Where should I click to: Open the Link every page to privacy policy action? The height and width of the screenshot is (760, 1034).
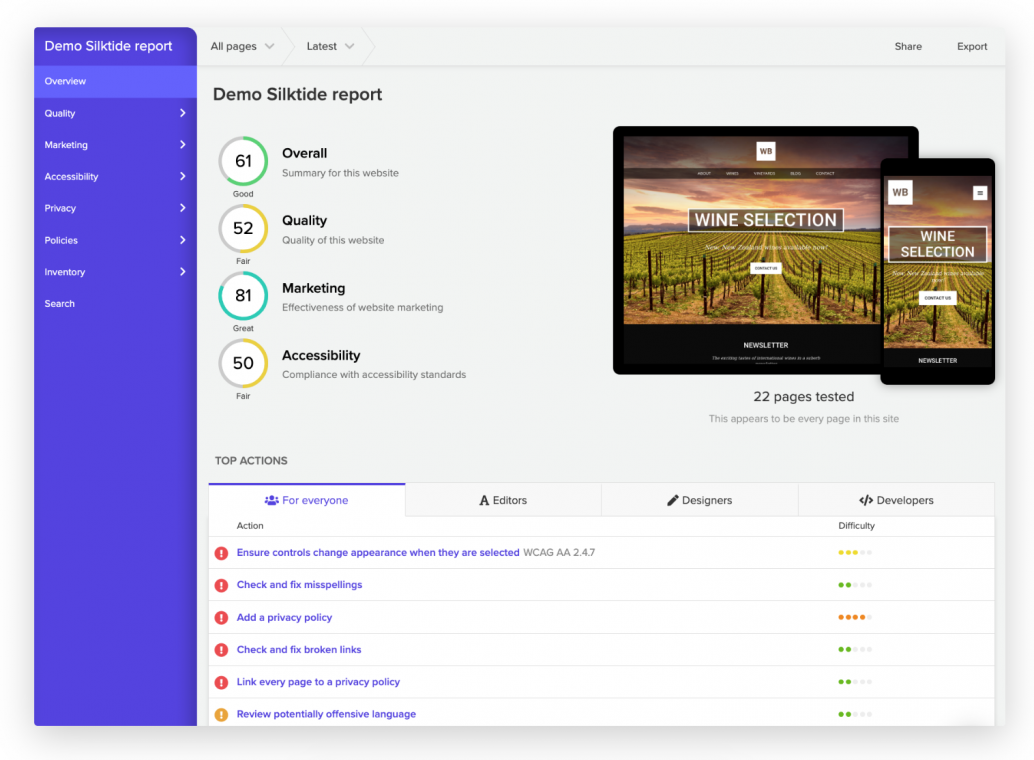318,682
